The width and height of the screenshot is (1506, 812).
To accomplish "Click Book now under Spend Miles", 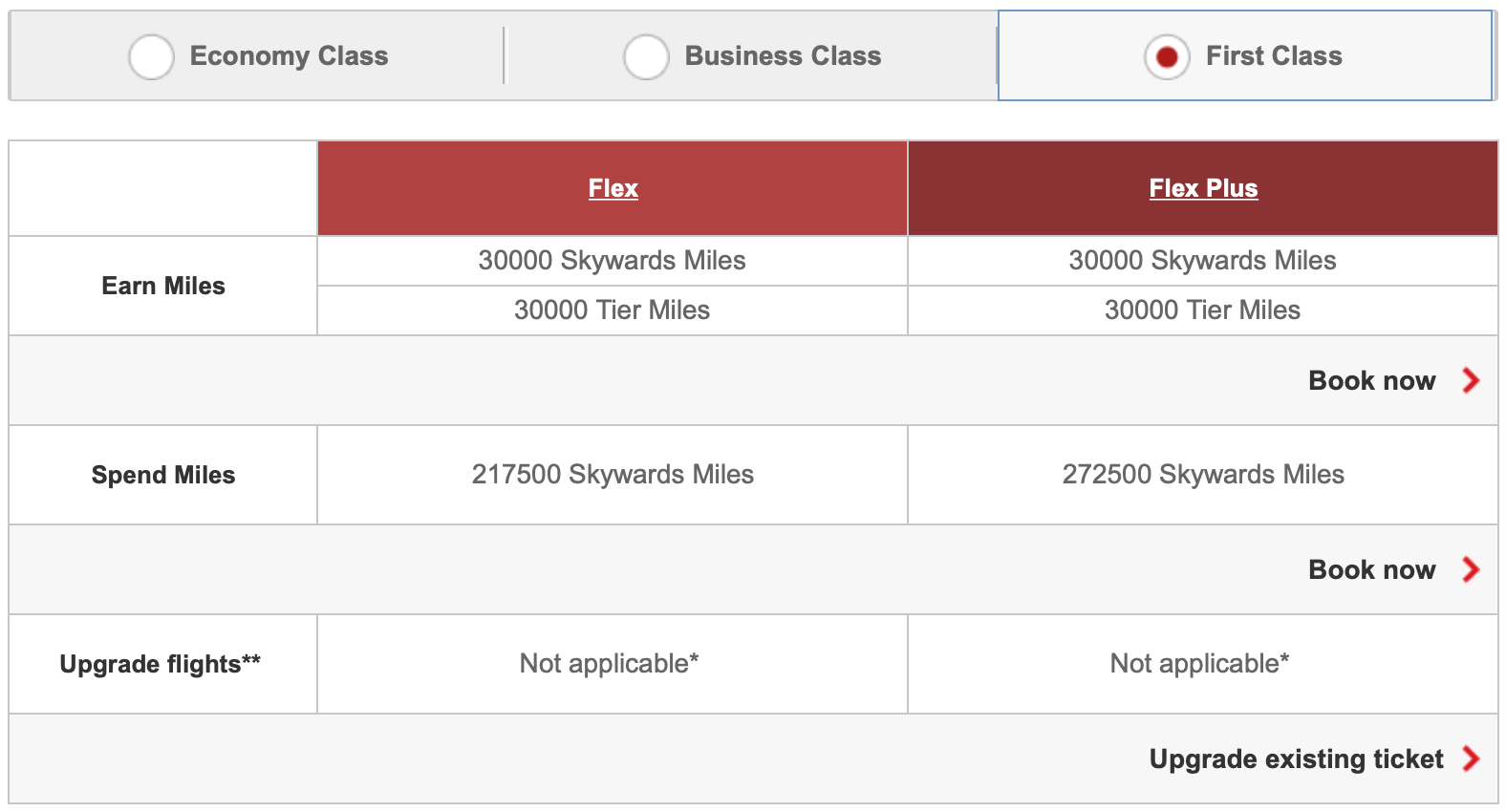I will (x=1371, y=569).
